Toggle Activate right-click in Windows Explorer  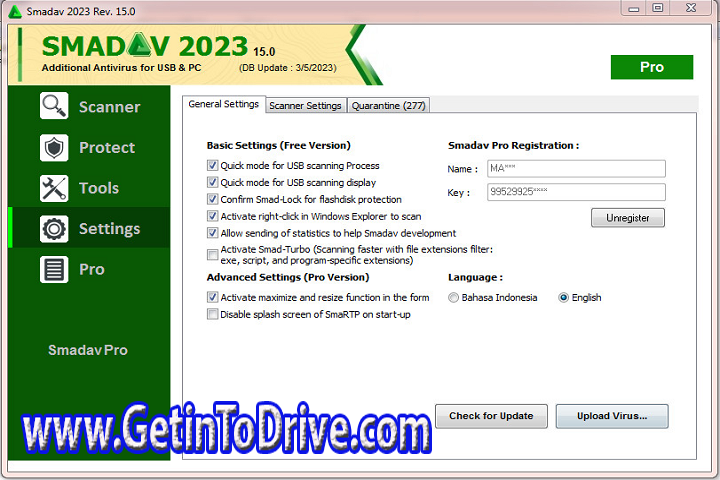(x=212, y=216)
